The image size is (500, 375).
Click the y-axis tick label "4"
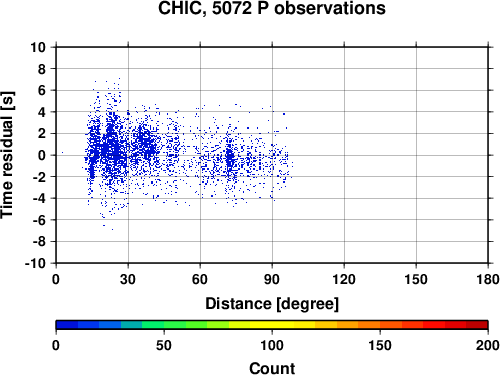pos(42,112)
